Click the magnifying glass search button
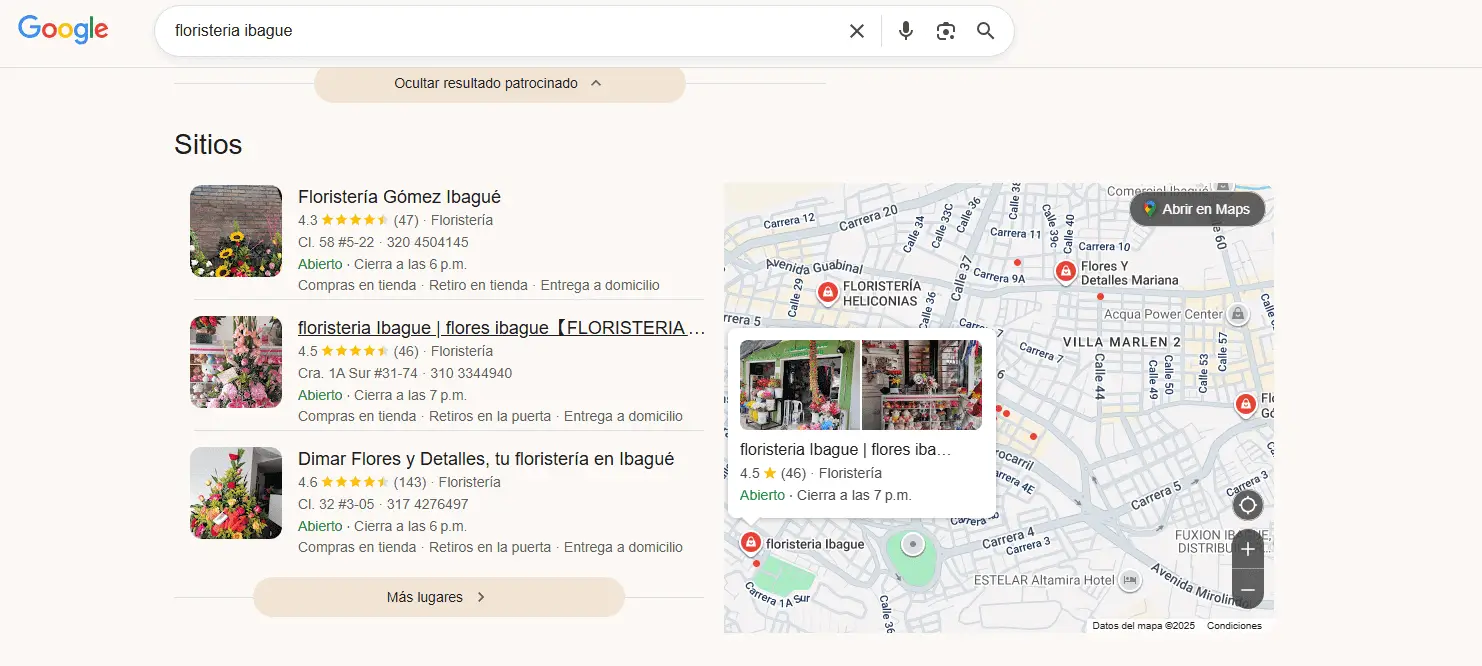Viewport: 1482px width, 666px height. (985, 31)
